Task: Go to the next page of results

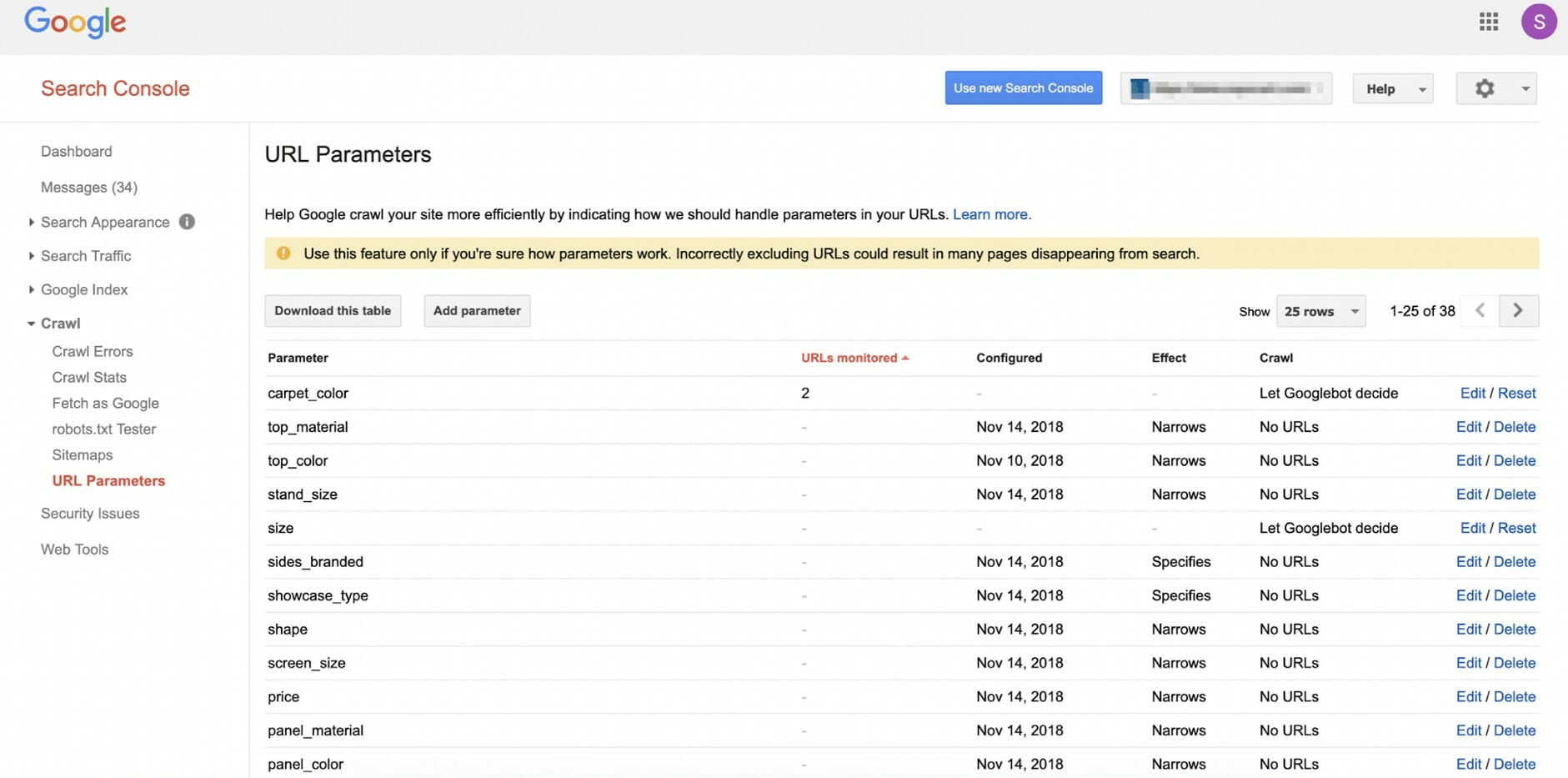Action: pos(1518,311)
